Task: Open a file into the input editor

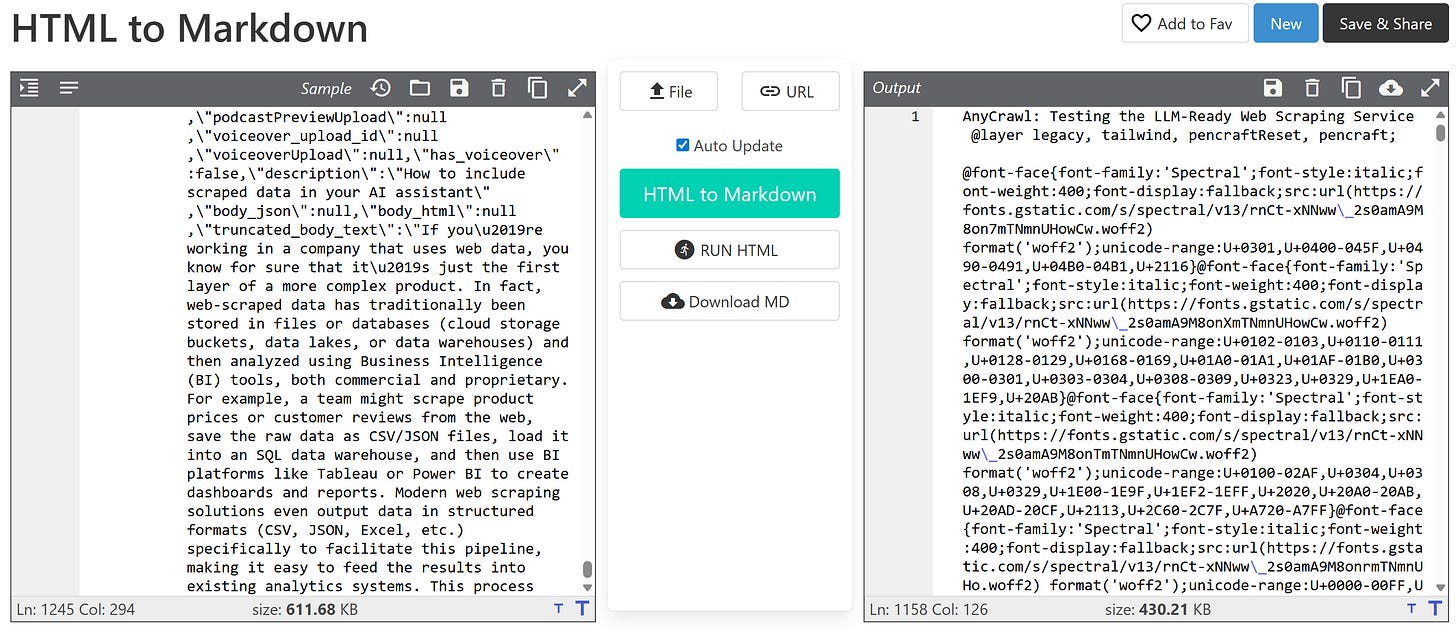Action: click(x=419, y=88)
